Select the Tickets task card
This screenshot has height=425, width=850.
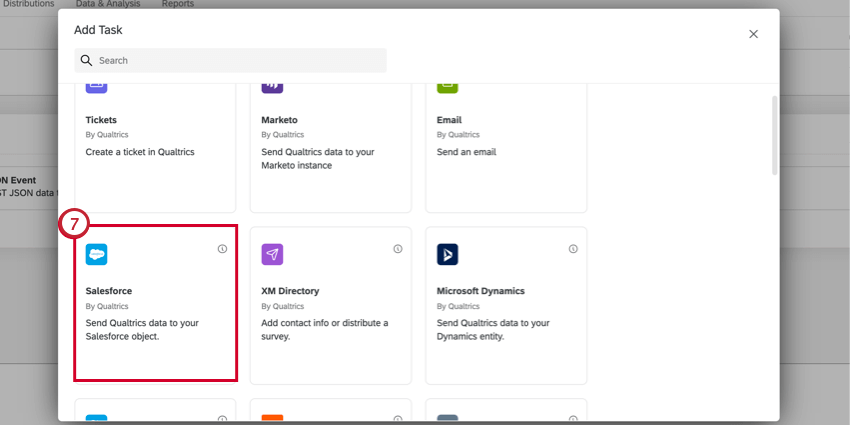[155, 148]
